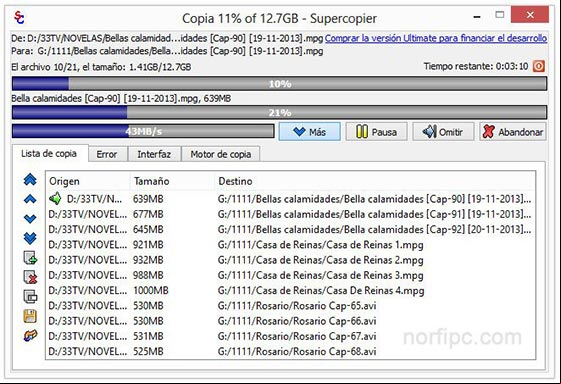Click the Supercopier logo icon in title bar

pyautogui.click(x=19, y=17)
